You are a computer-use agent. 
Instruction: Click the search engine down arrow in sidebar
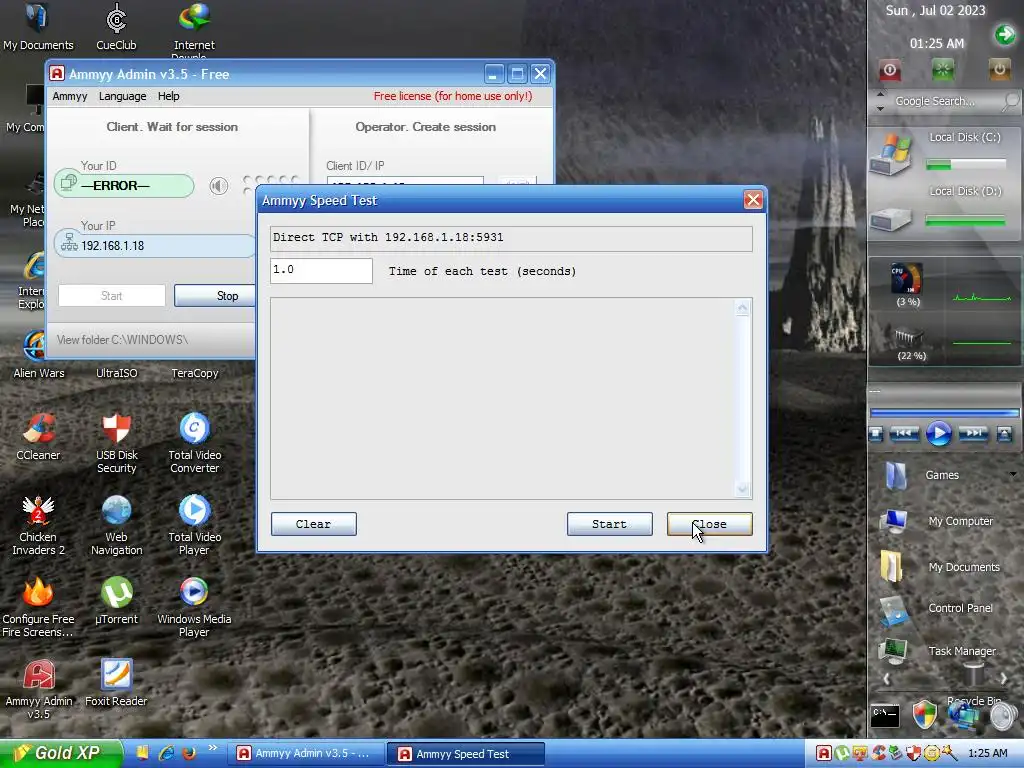pos(880,108)
